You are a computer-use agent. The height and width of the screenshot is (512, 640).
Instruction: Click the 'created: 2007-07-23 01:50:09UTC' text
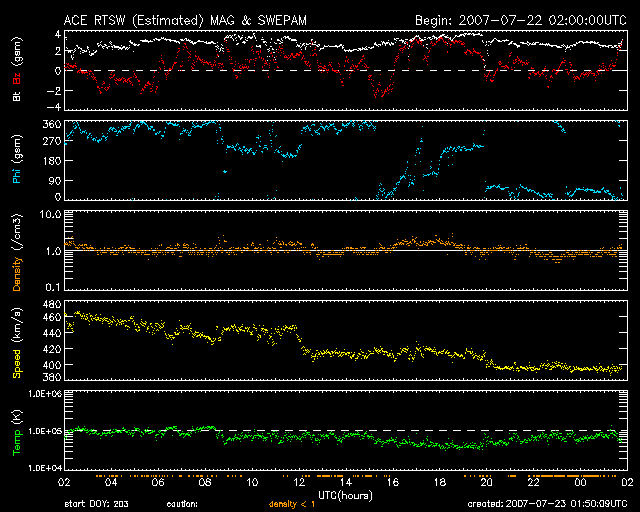pyautogui.click(x=547, y=504)
